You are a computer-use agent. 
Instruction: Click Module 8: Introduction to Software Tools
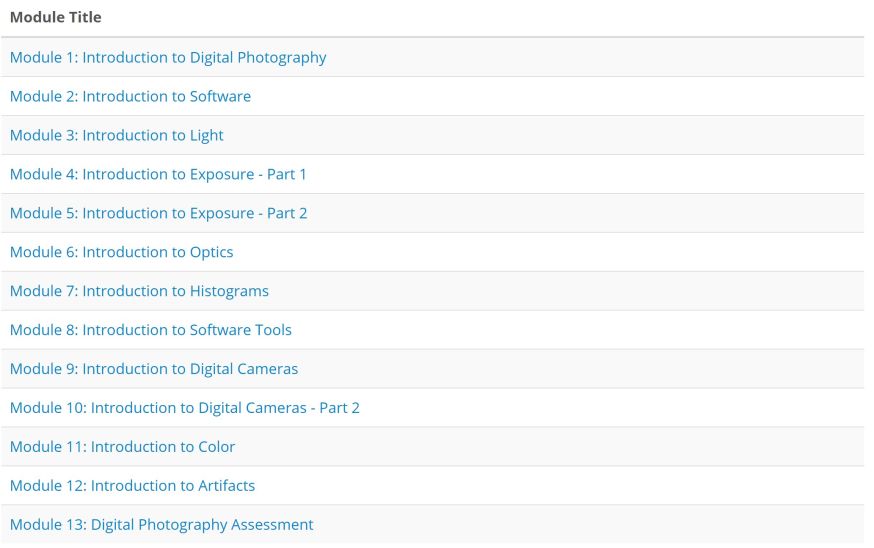coord(150,331)
